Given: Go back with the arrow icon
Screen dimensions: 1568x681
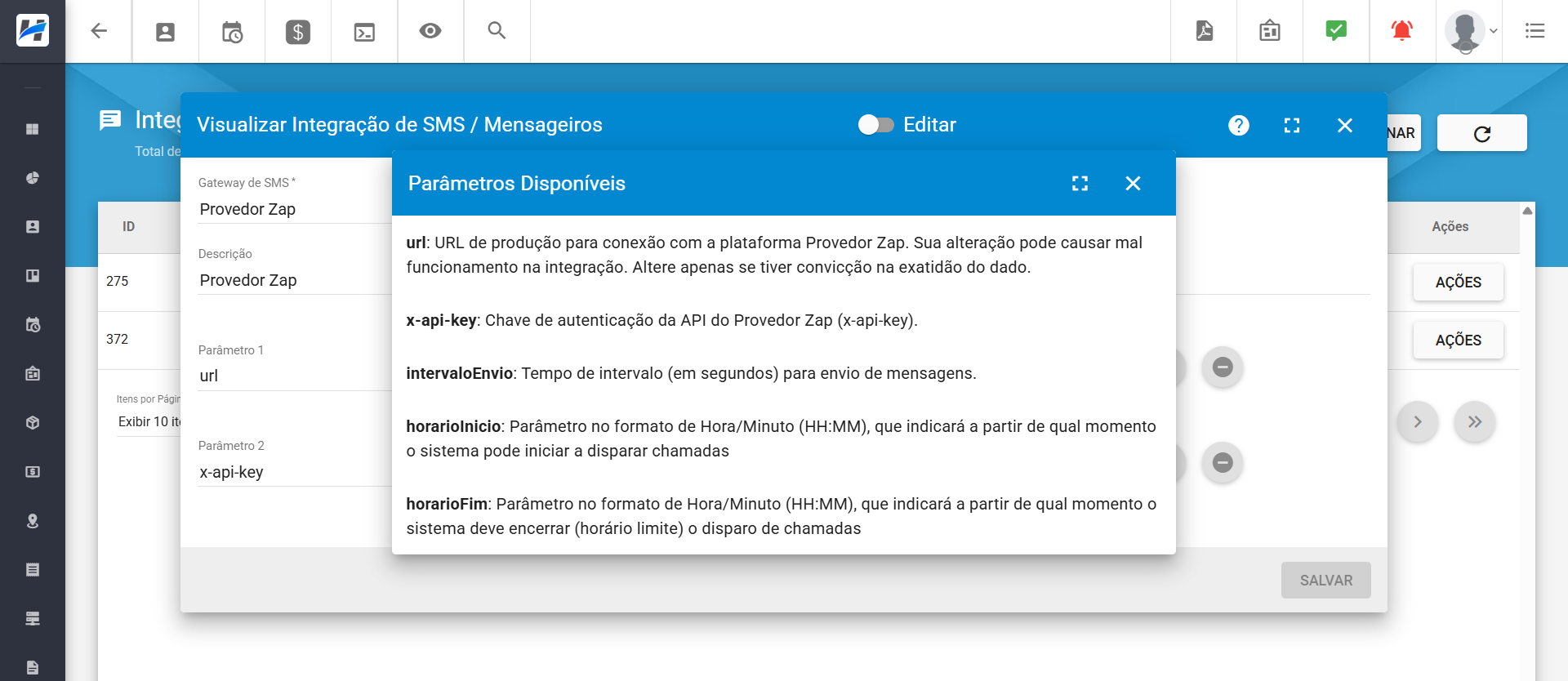Looking at the screenshot, I should point(99,31).
